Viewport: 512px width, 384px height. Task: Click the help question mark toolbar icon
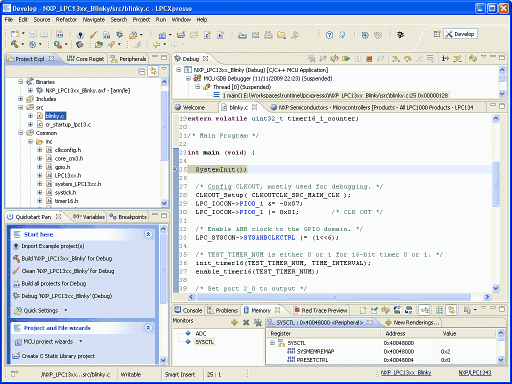pos(329,35)
